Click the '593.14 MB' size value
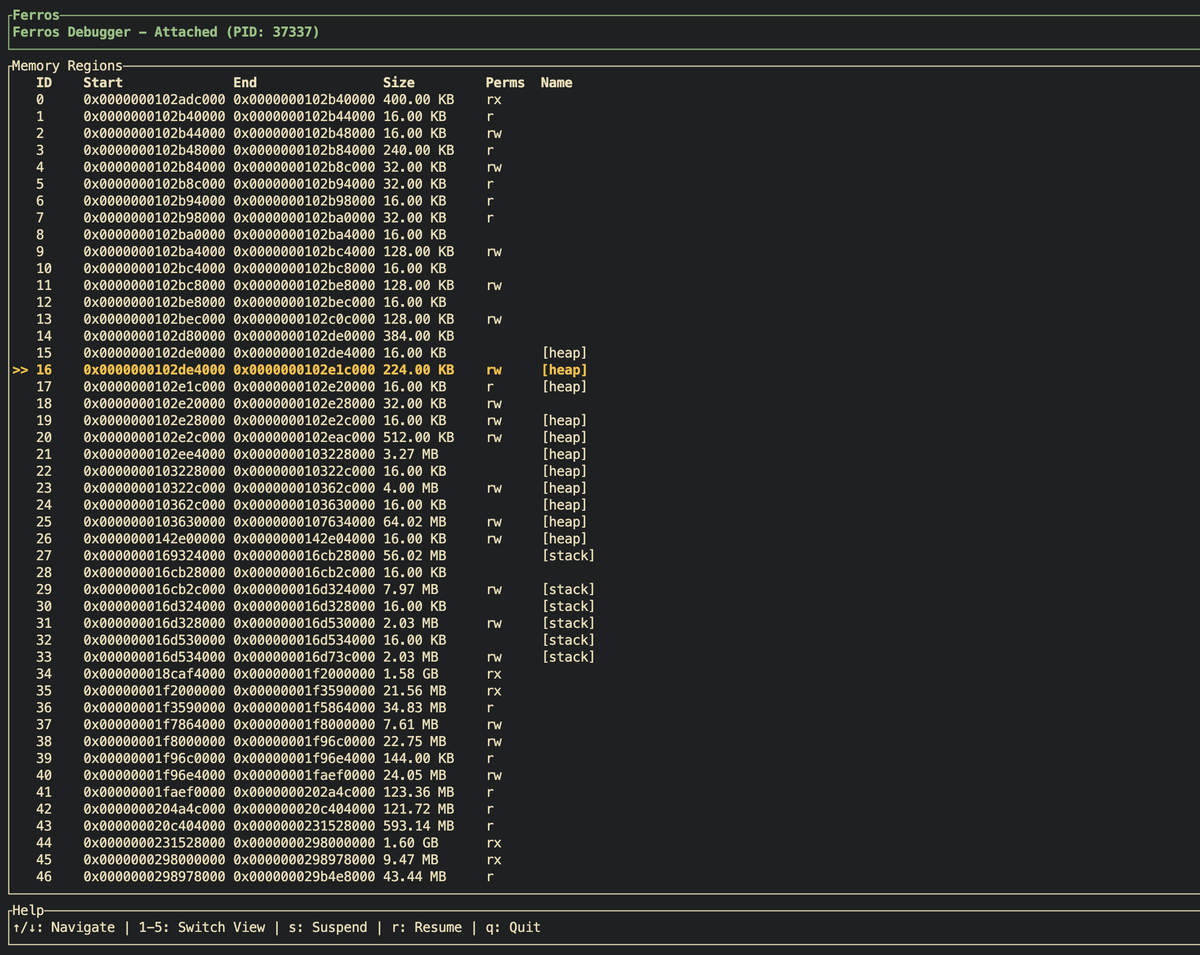Image resolution: width=1200 pixels, height=955 pixels. [x=419, y=825]
